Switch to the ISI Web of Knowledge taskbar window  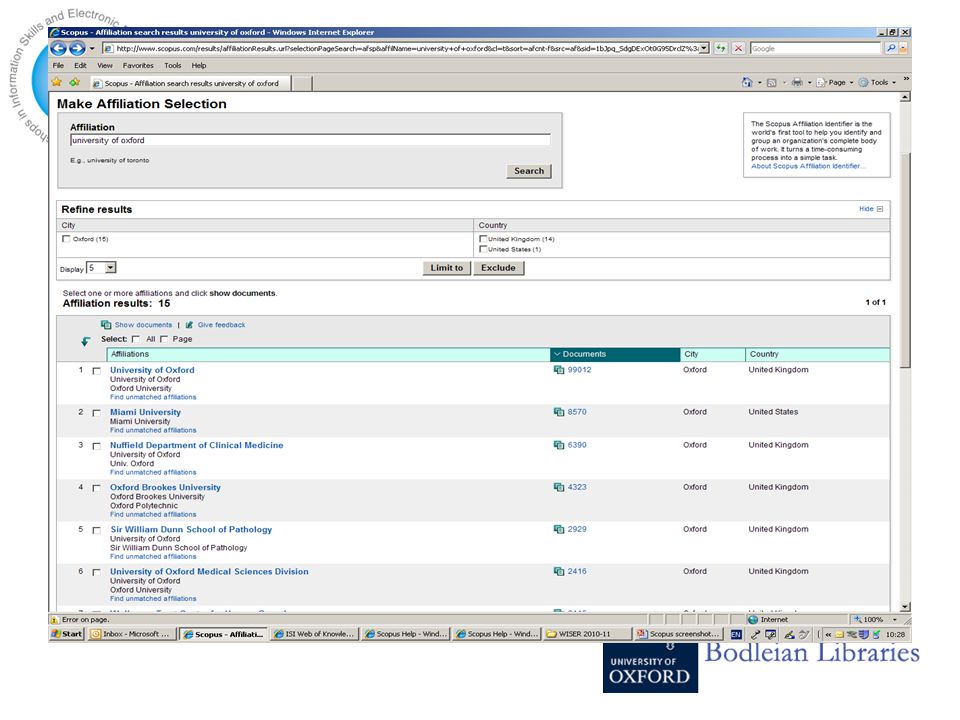314,634
